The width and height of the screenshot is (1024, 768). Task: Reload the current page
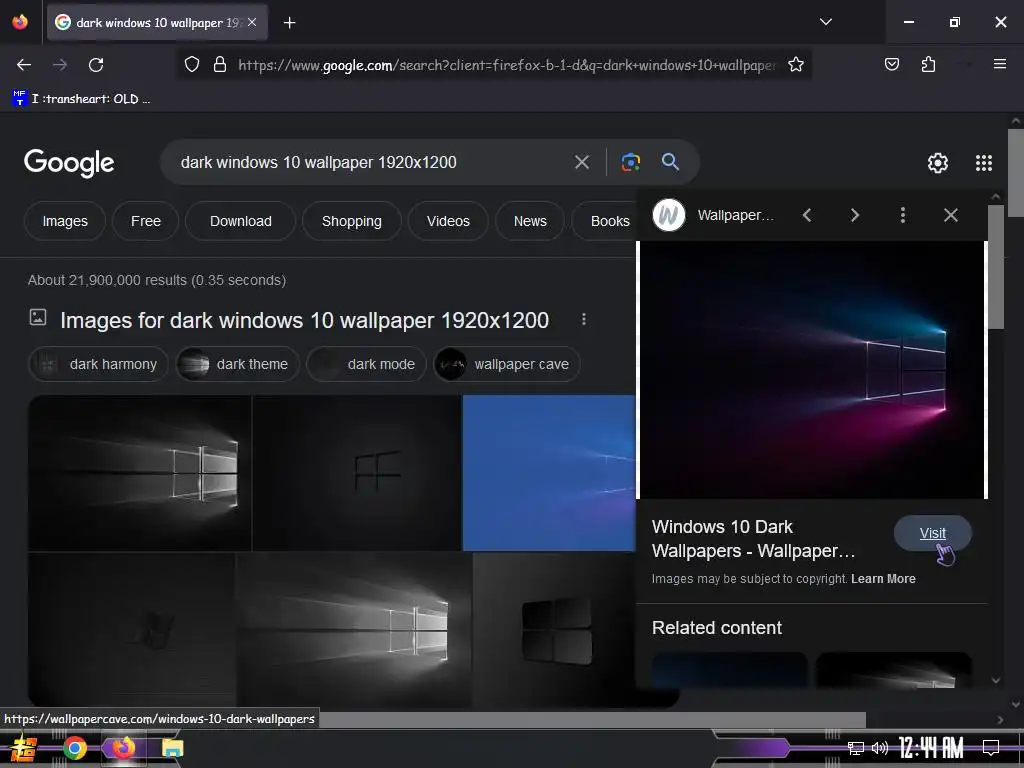96,65
